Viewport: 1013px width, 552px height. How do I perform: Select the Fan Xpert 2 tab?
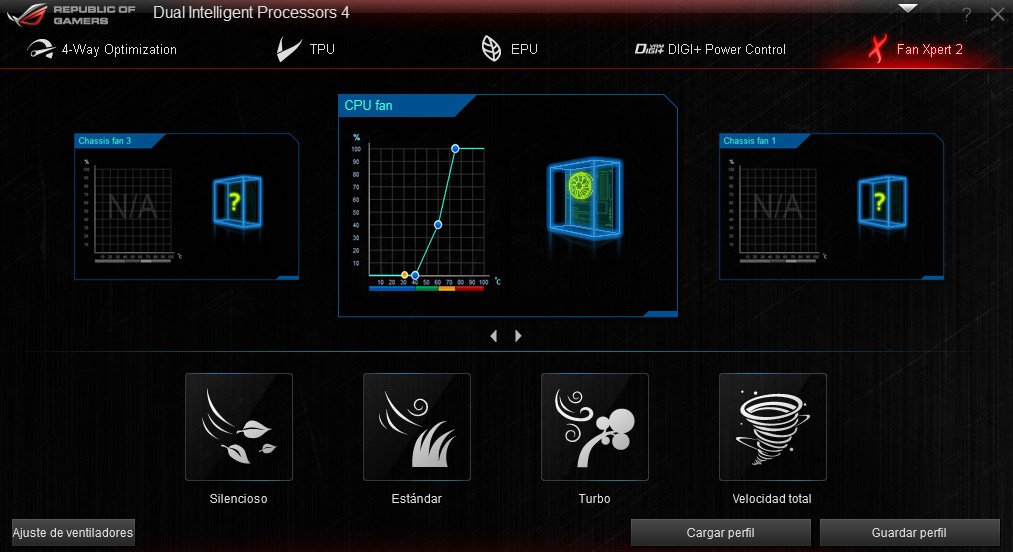pyautogui.click(x=915, y=49)
